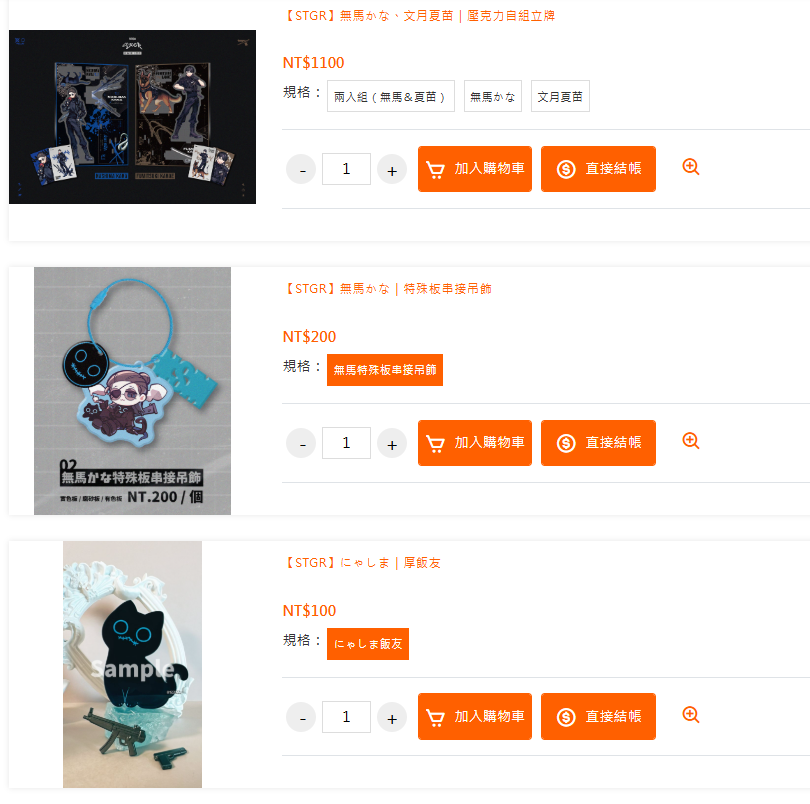Increase quantity of NT$200 keychain
Image resolution: width=810 pixels, height=804 pixels.
click(x=392, y=443)
